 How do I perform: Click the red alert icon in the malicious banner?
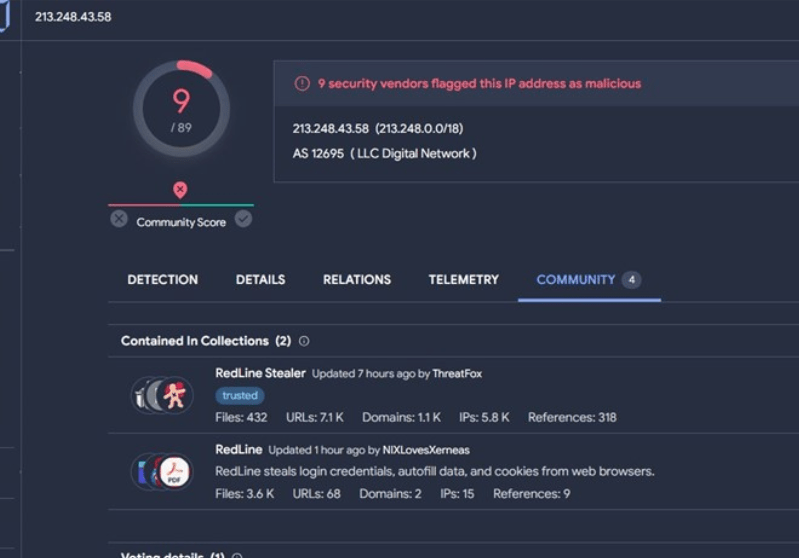(x=302, y=84)
